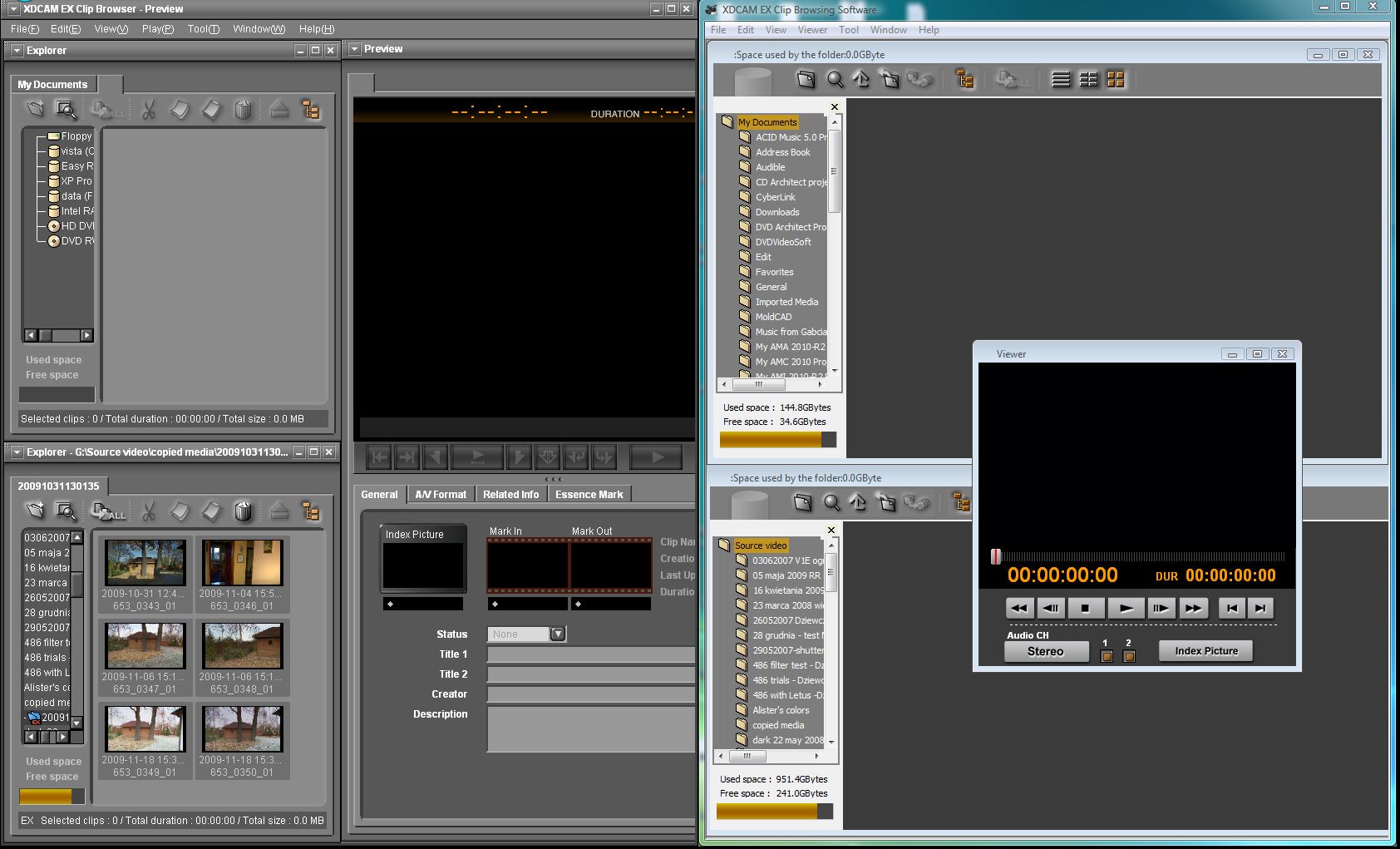This screenshot has height=849, width=1400.
Task: Click trash delete icon in lower-left Explorer toolbar
Action: coord(243,511)
